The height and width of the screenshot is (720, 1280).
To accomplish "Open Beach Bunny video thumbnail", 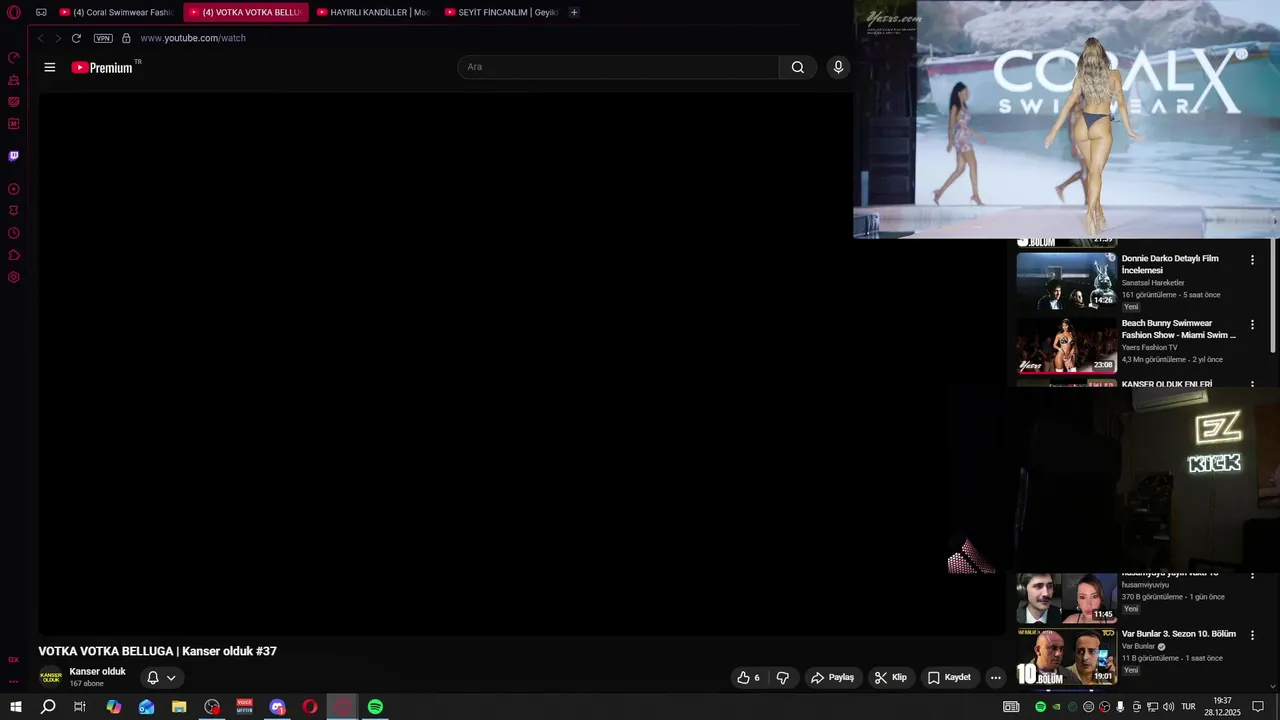I will tap(1067, 345).
